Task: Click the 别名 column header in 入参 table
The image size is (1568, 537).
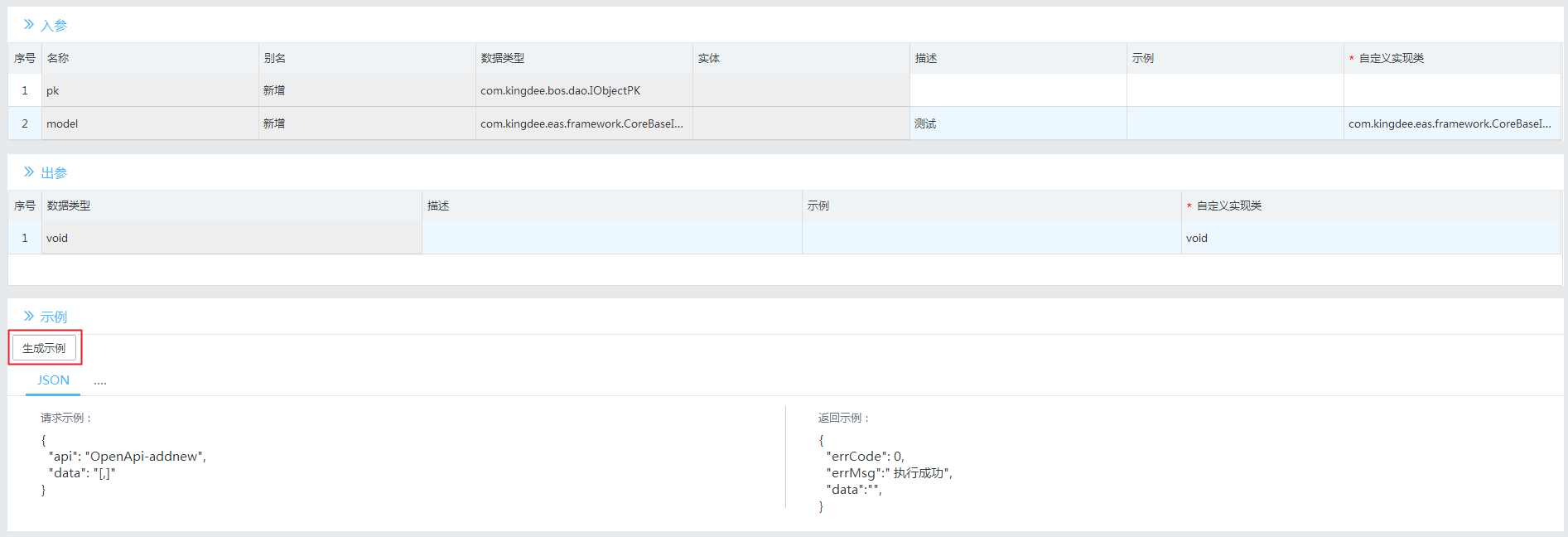Action: pos(275,58)
